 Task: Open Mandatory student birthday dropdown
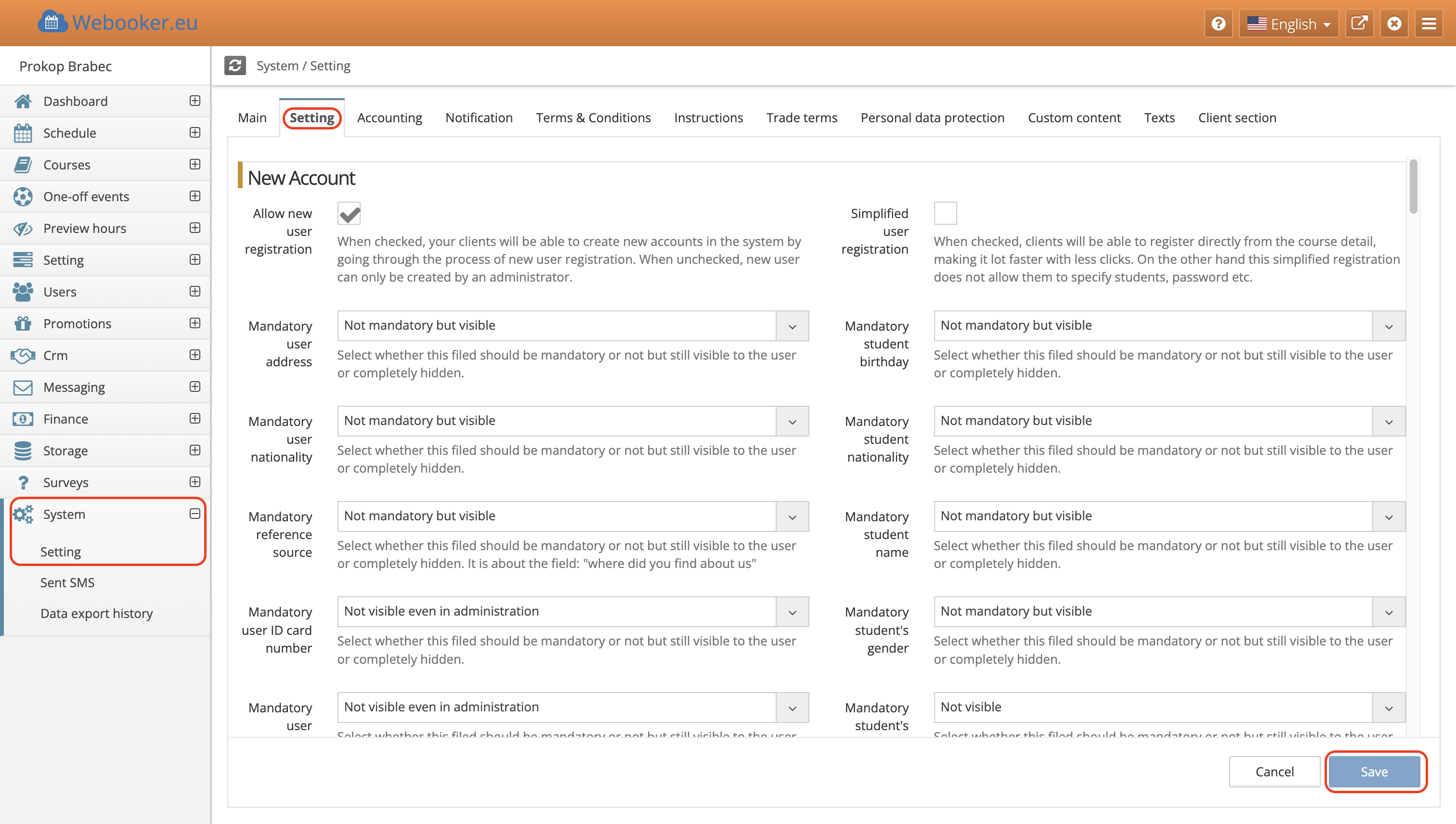1169,325
